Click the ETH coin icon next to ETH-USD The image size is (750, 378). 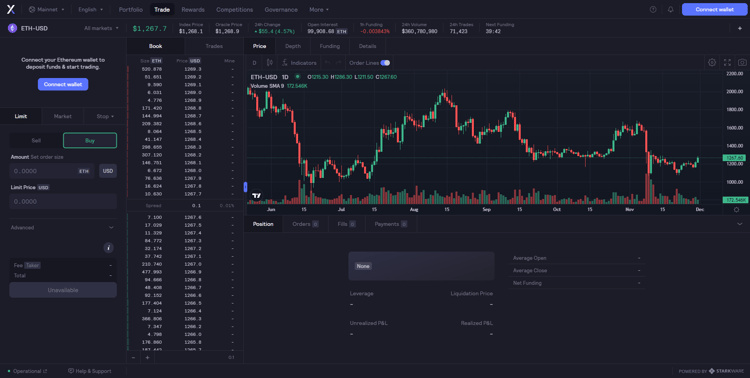(x=12, y=28)
